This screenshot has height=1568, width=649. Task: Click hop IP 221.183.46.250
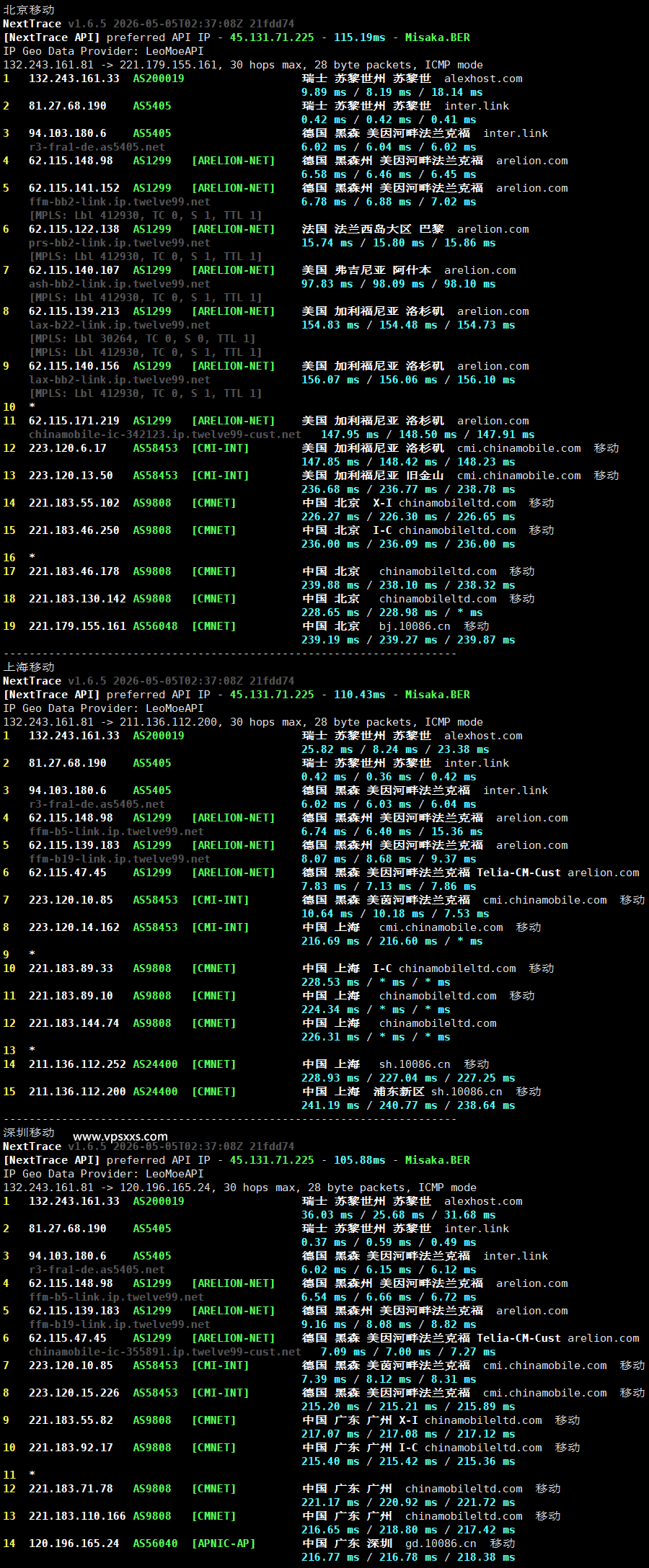(74, 530)
